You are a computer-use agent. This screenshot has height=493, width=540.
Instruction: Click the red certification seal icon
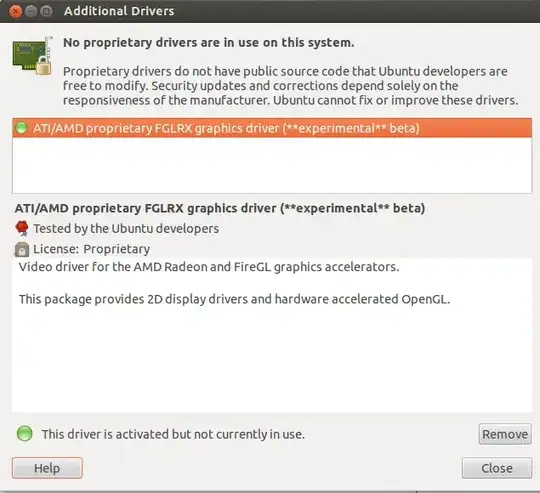pyautogui.click(x=22, y=228)
